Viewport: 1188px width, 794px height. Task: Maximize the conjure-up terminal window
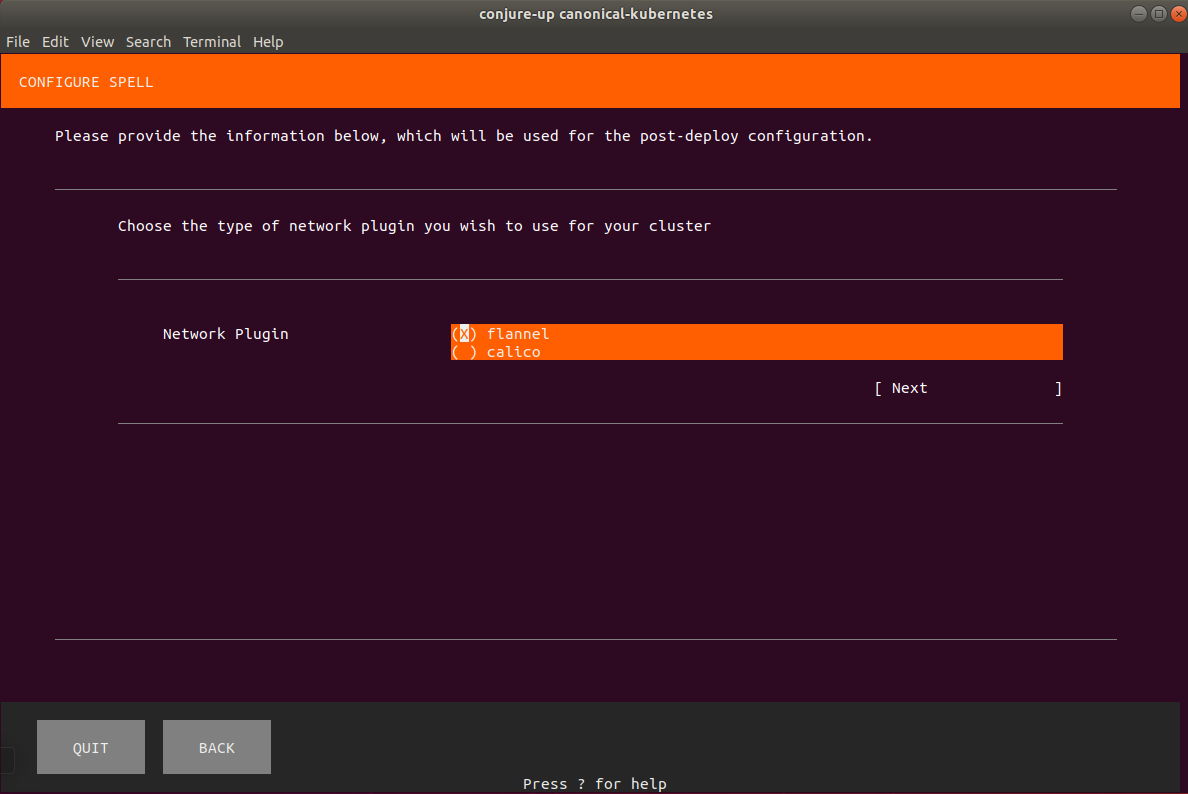1158,14
